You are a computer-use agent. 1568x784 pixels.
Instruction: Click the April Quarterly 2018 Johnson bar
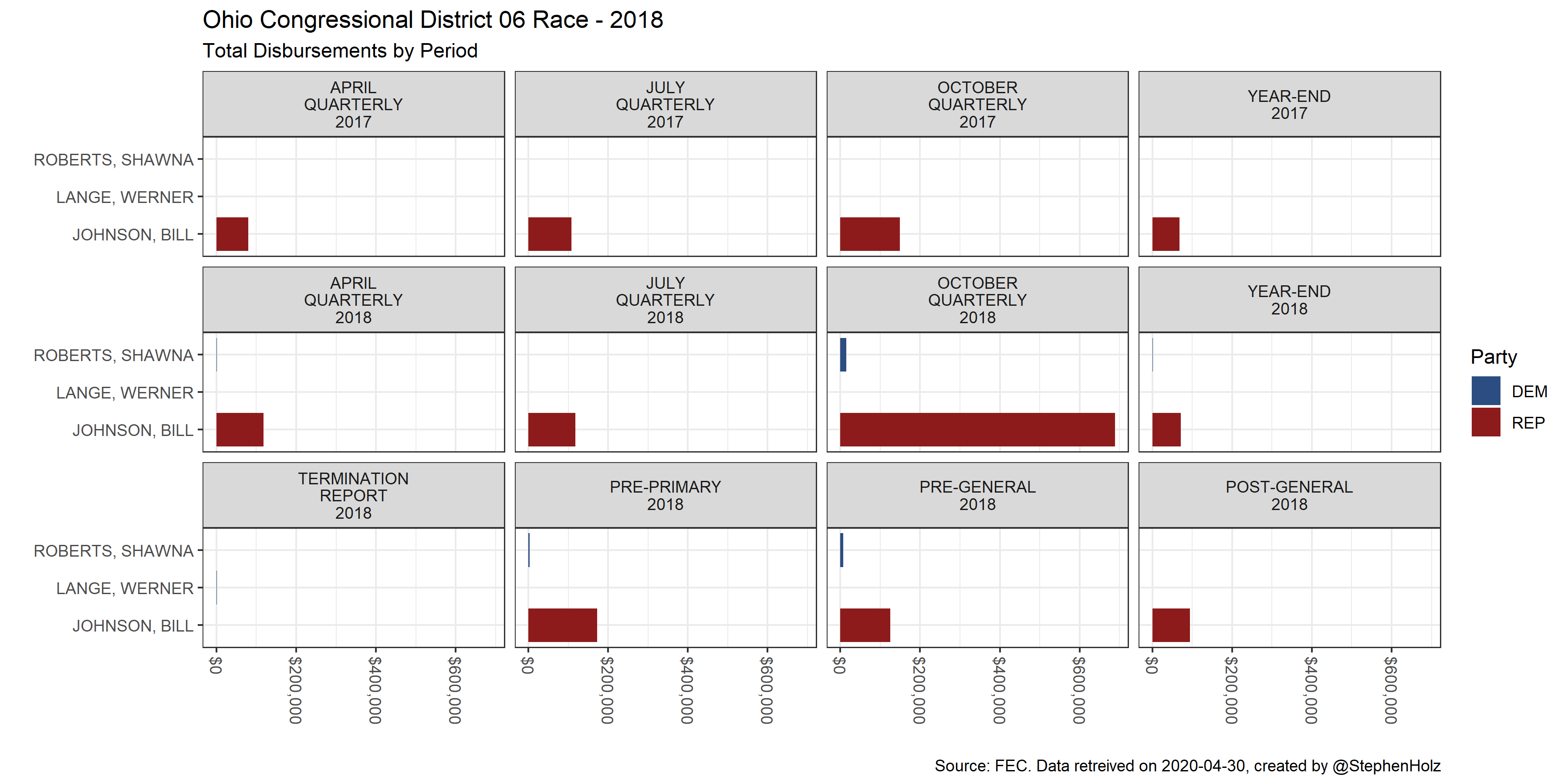pos(240,430)
